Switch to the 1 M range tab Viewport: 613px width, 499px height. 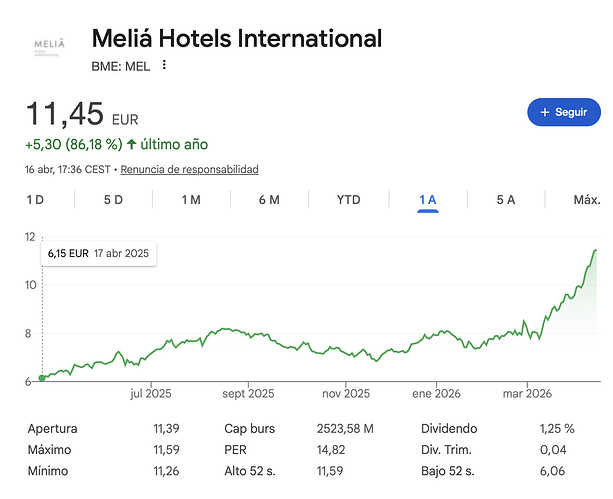(191, 200)
